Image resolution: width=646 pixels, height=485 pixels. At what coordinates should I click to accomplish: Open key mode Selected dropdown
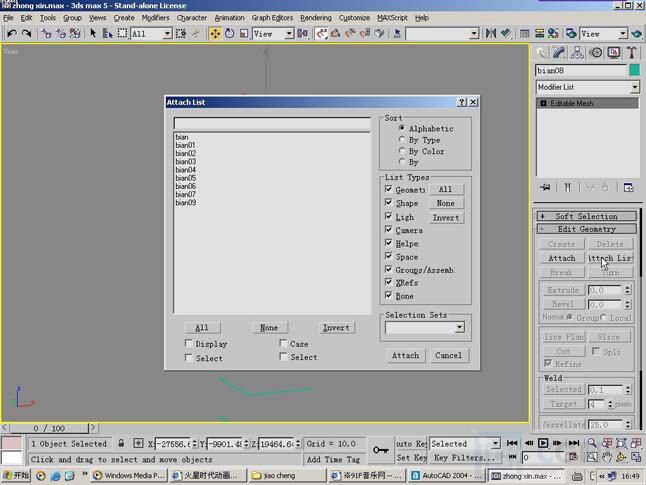coord(495,443)
